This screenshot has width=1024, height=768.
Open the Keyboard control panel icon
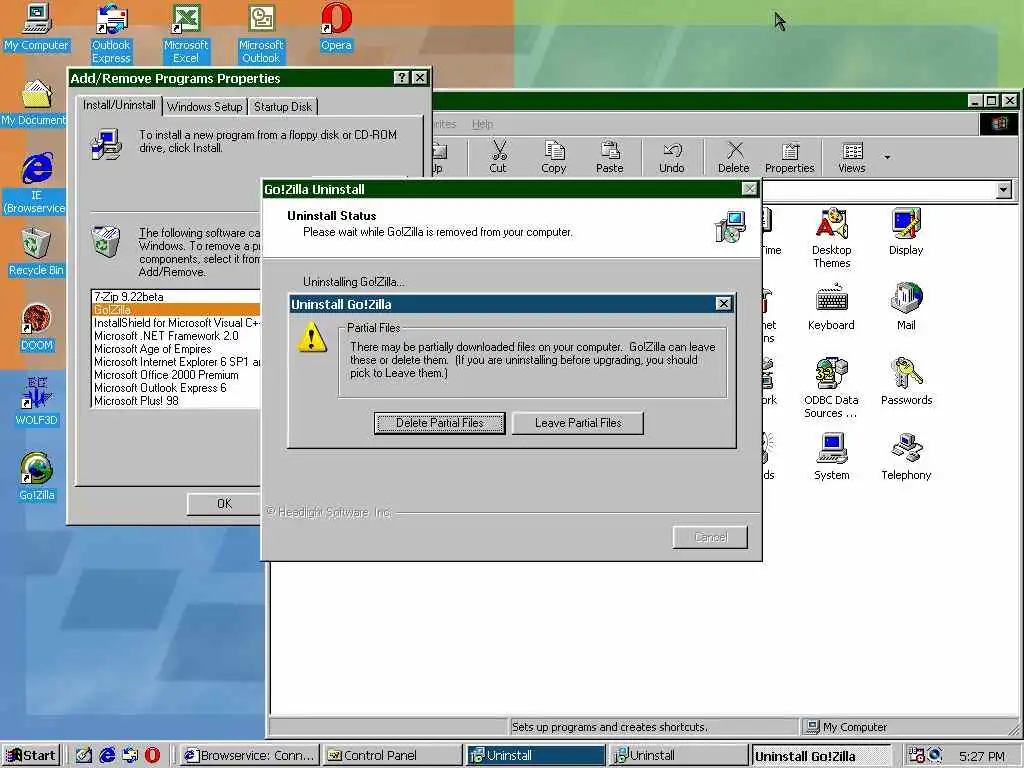pyautogui.click(x=831, y=307)
